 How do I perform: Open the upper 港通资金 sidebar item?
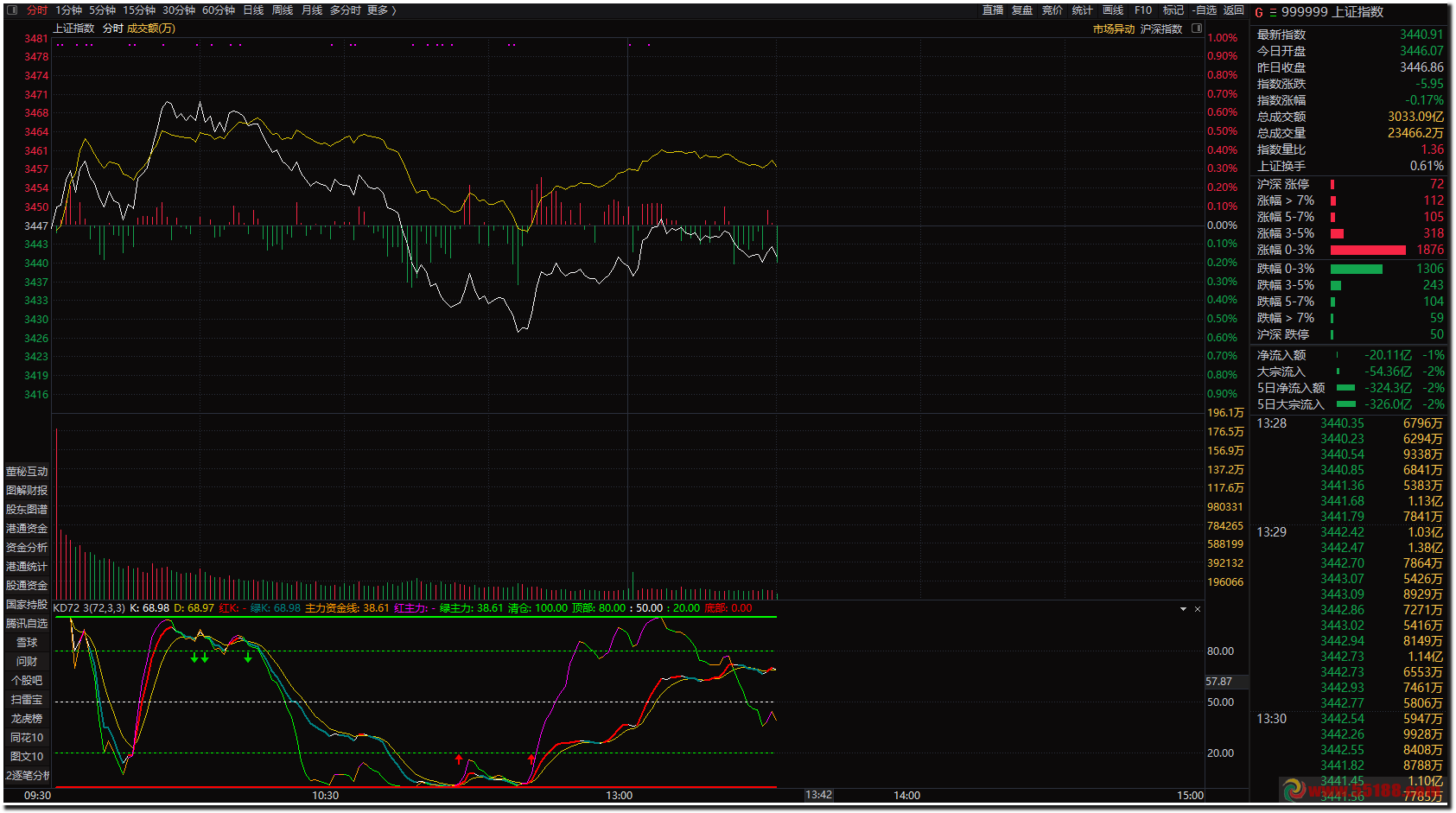27,529
